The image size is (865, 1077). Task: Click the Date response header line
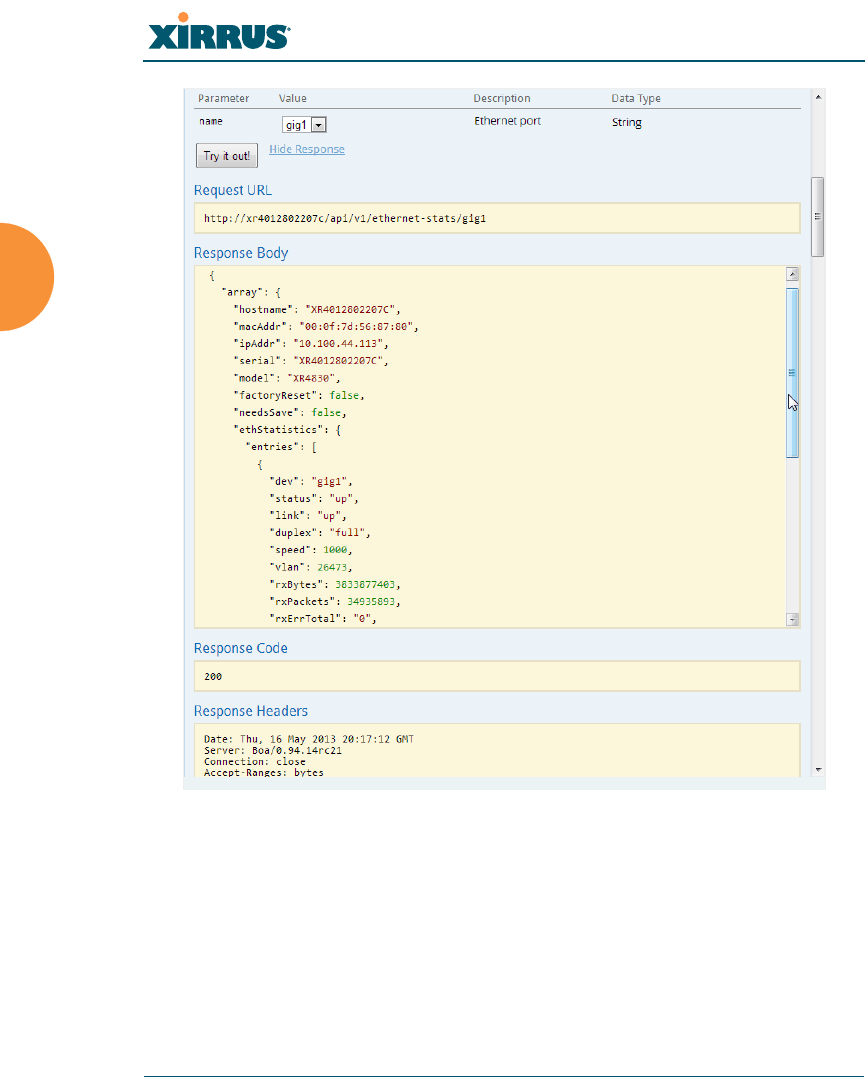click(308, 739)
